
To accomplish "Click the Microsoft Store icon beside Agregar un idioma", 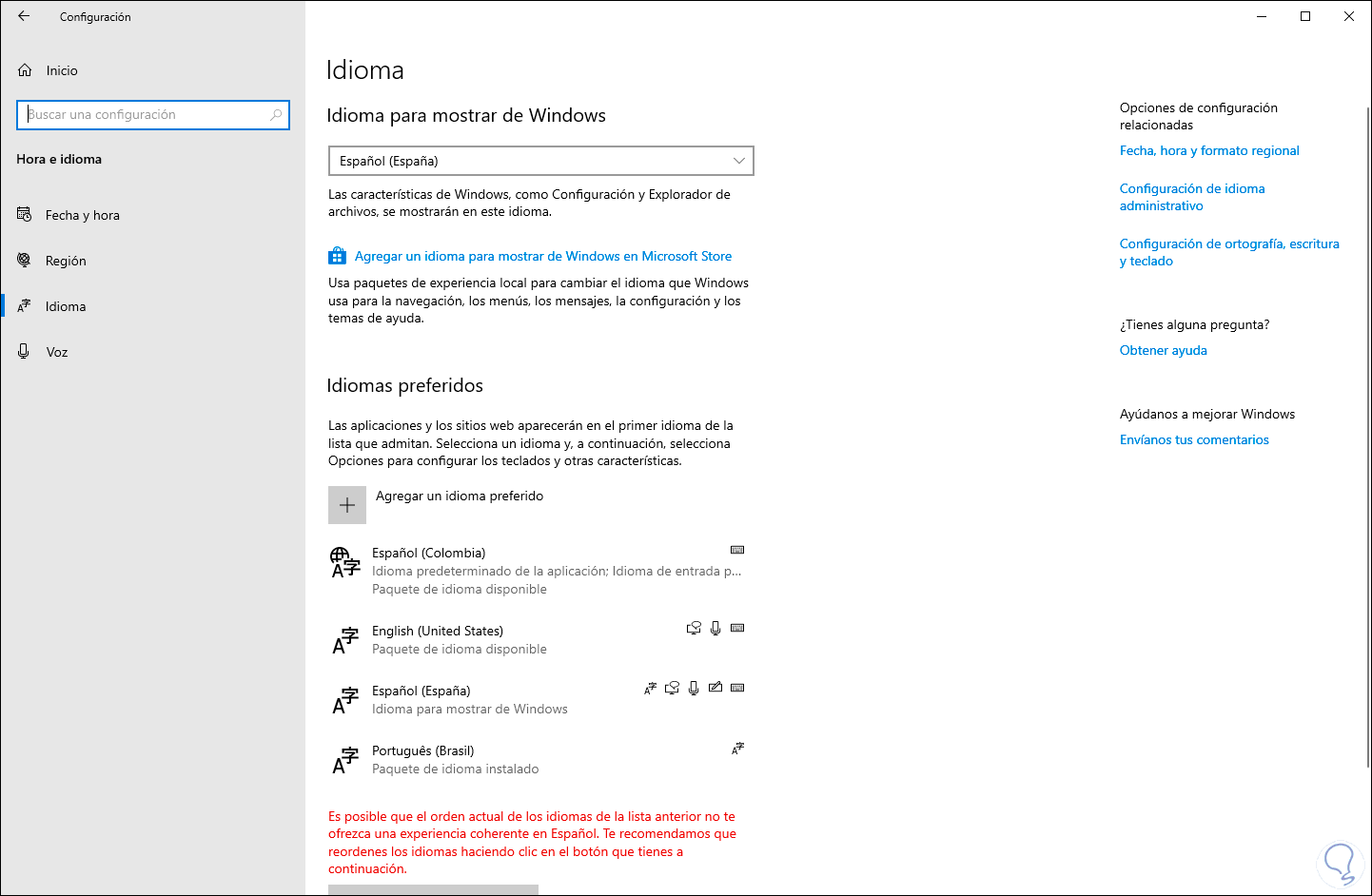I will [338, 255].
